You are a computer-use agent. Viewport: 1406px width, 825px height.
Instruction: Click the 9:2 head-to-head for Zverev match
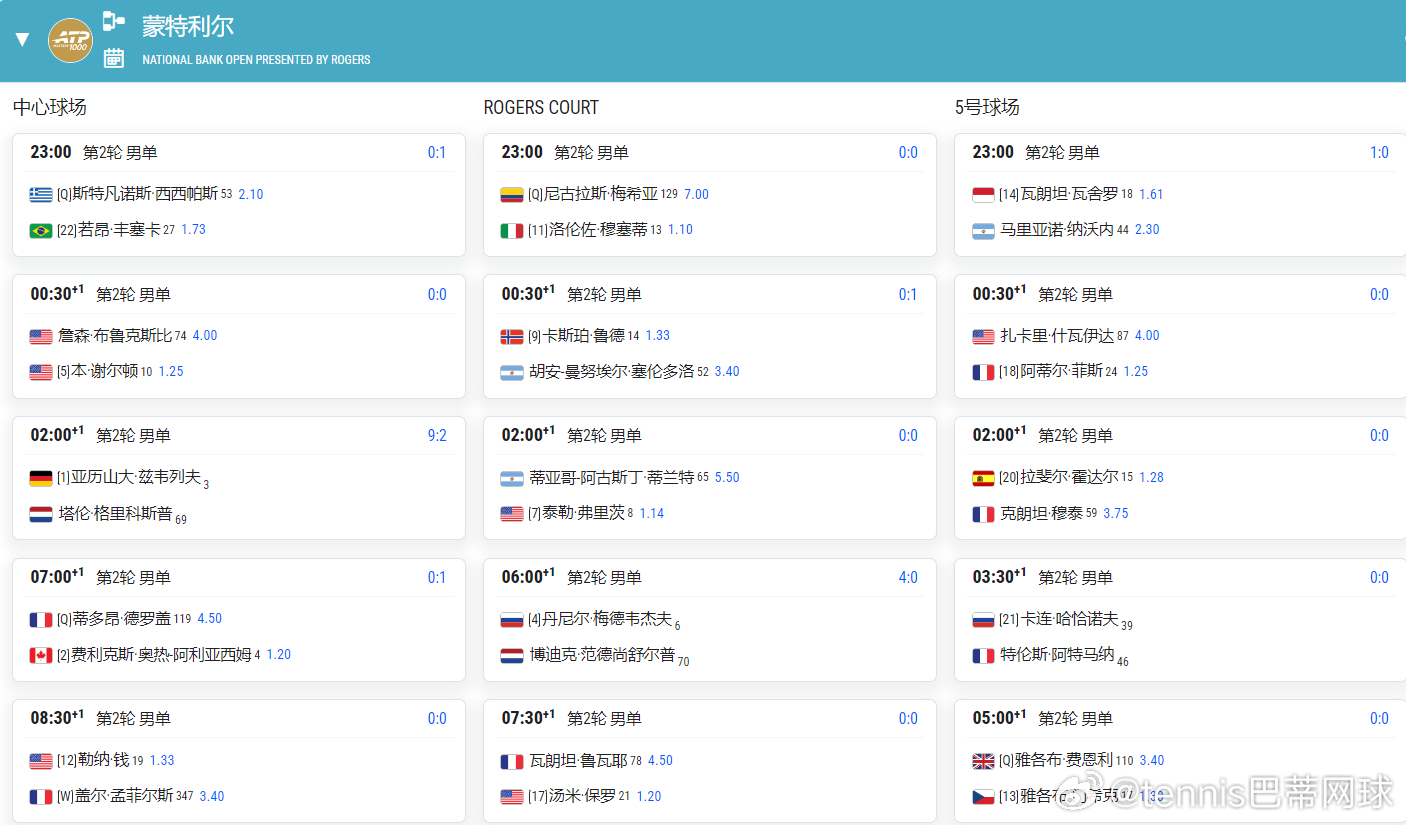[x=437, y=436]
